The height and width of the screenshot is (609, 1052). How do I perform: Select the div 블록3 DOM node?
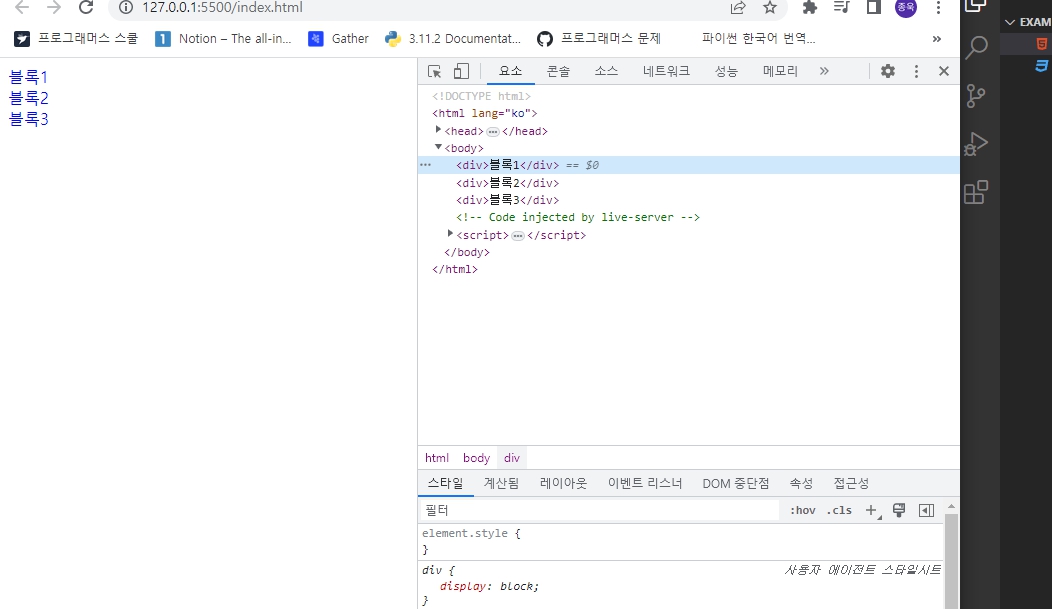pos(507,201)
